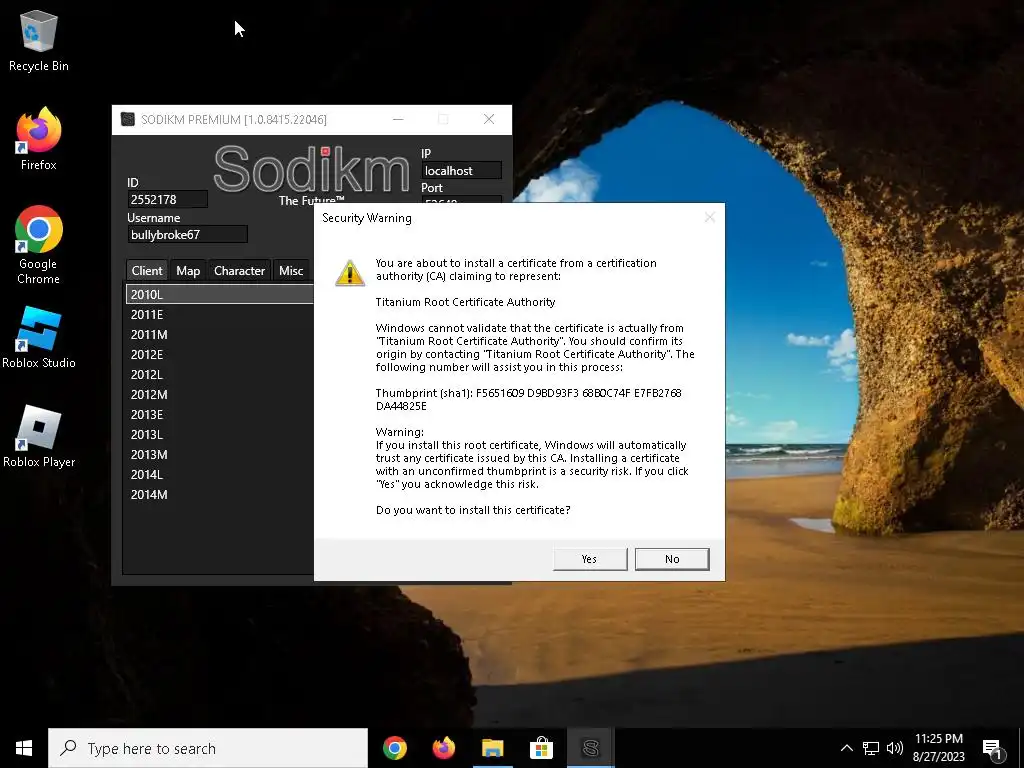Open the network status tray icon
The height and width of the screenshot is (768, 1024).
(871, 748)
